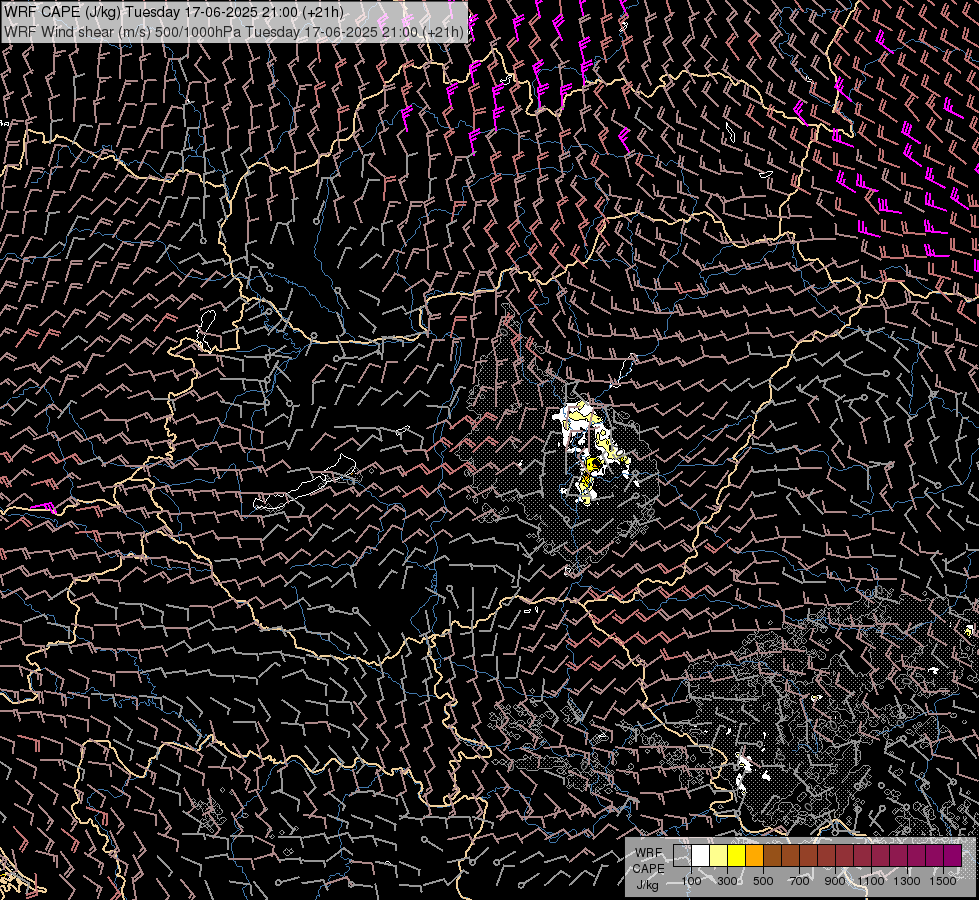Select the pale yellow CAPE legend swatch
The image size is (979, 900).
click(x=719, y=856)
